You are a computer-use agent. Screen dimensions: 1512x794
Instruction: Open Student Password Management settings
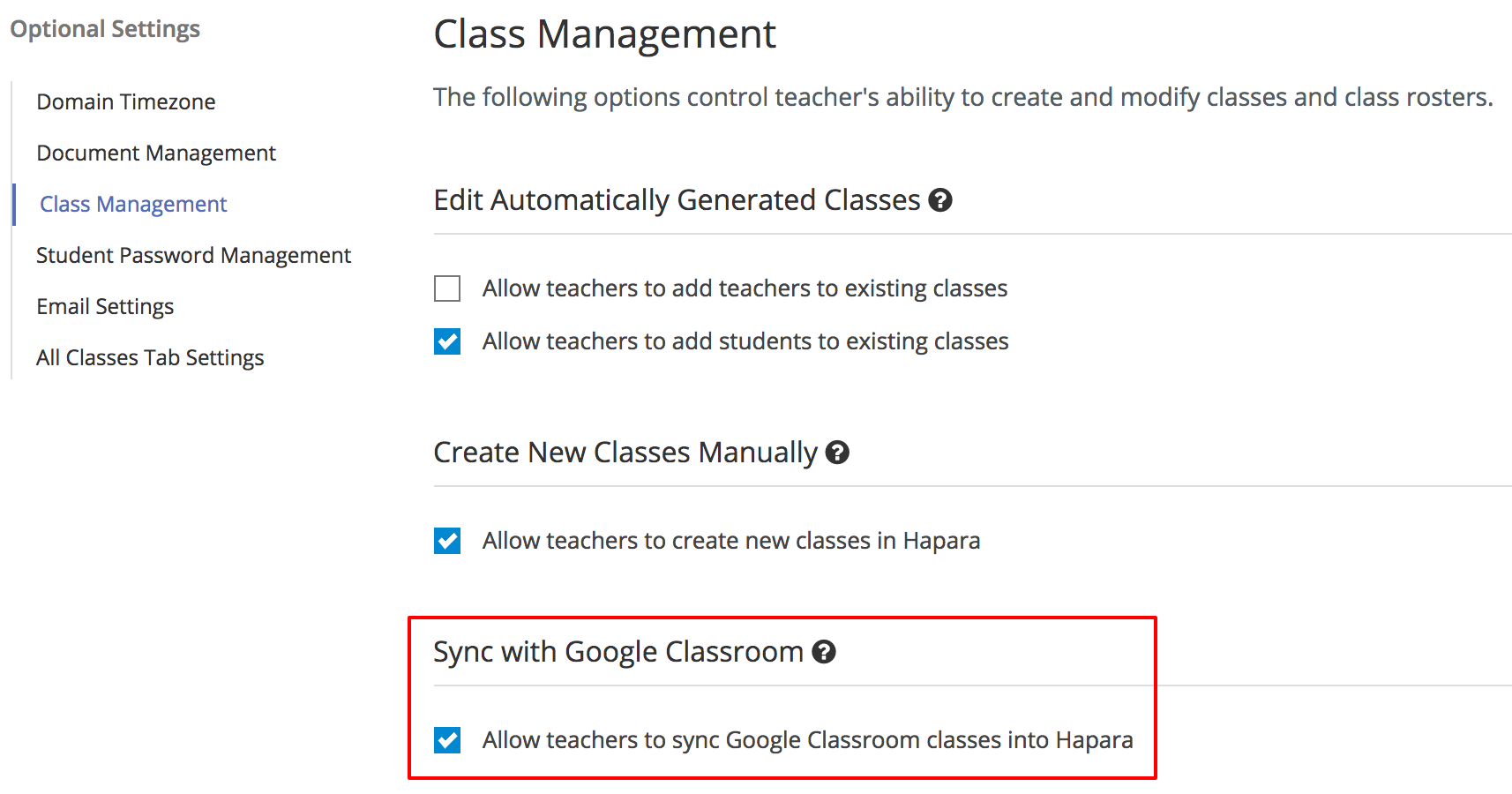pos(193,255)
